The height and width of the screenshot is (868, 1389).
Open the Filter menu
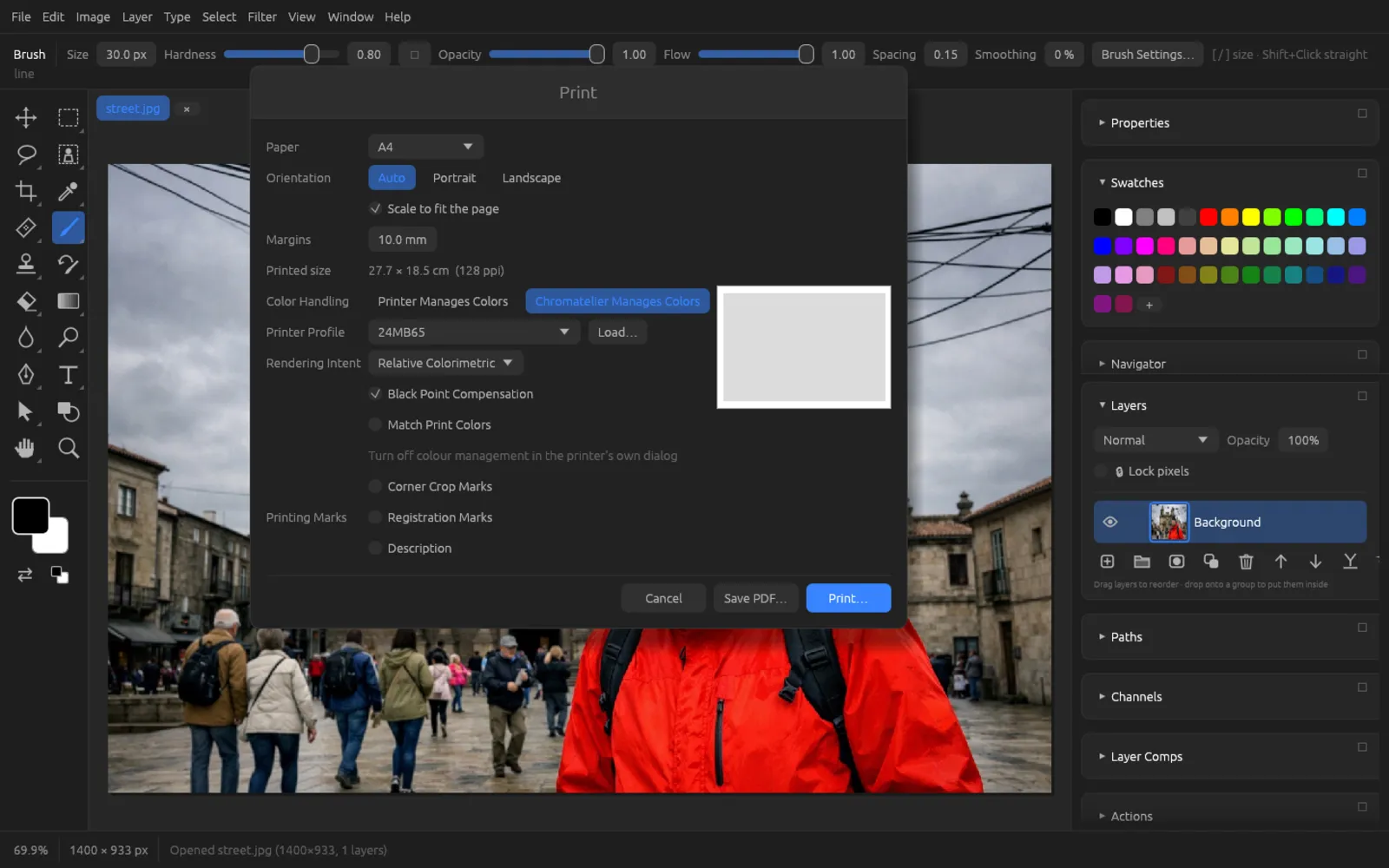261,16
